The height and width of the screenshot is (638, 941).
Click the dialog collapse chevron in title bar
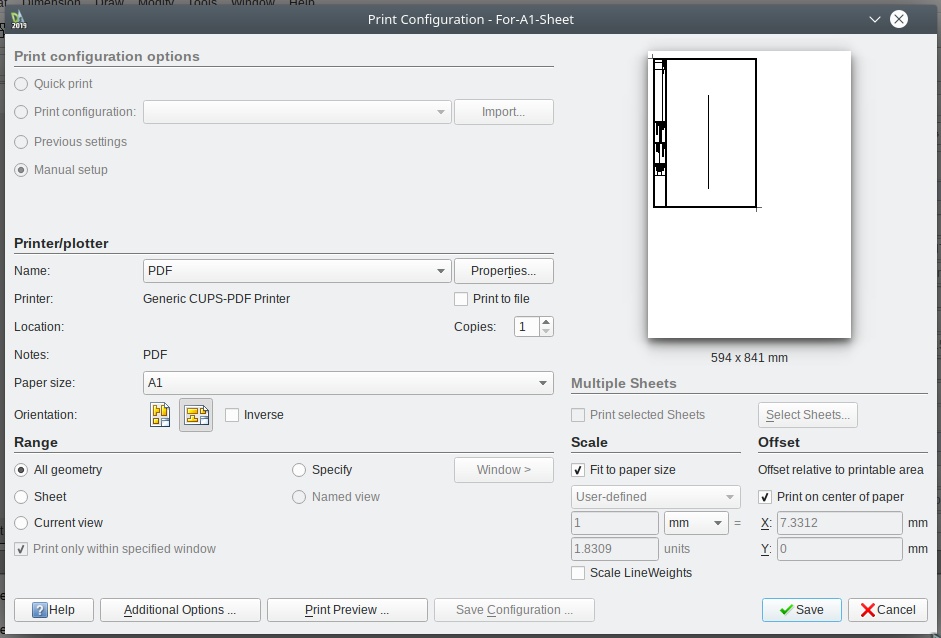875,19
